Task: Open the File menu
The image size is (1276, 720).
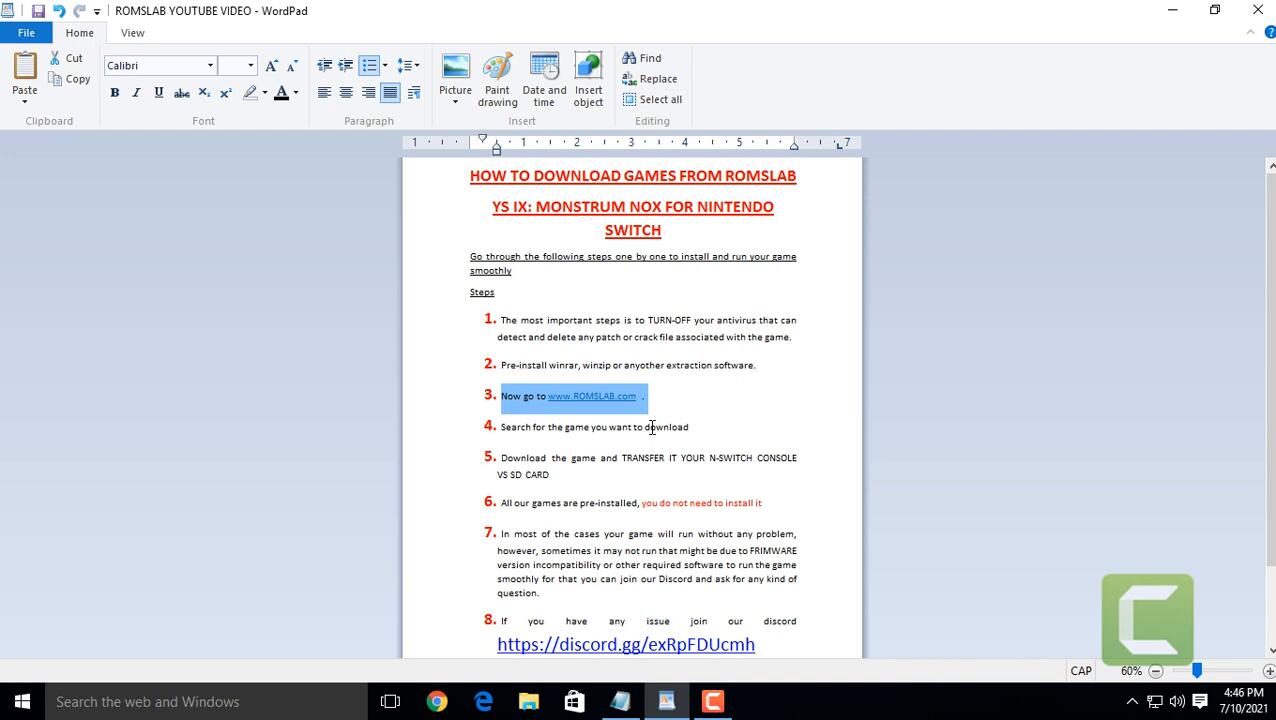Action: (26, 33)
